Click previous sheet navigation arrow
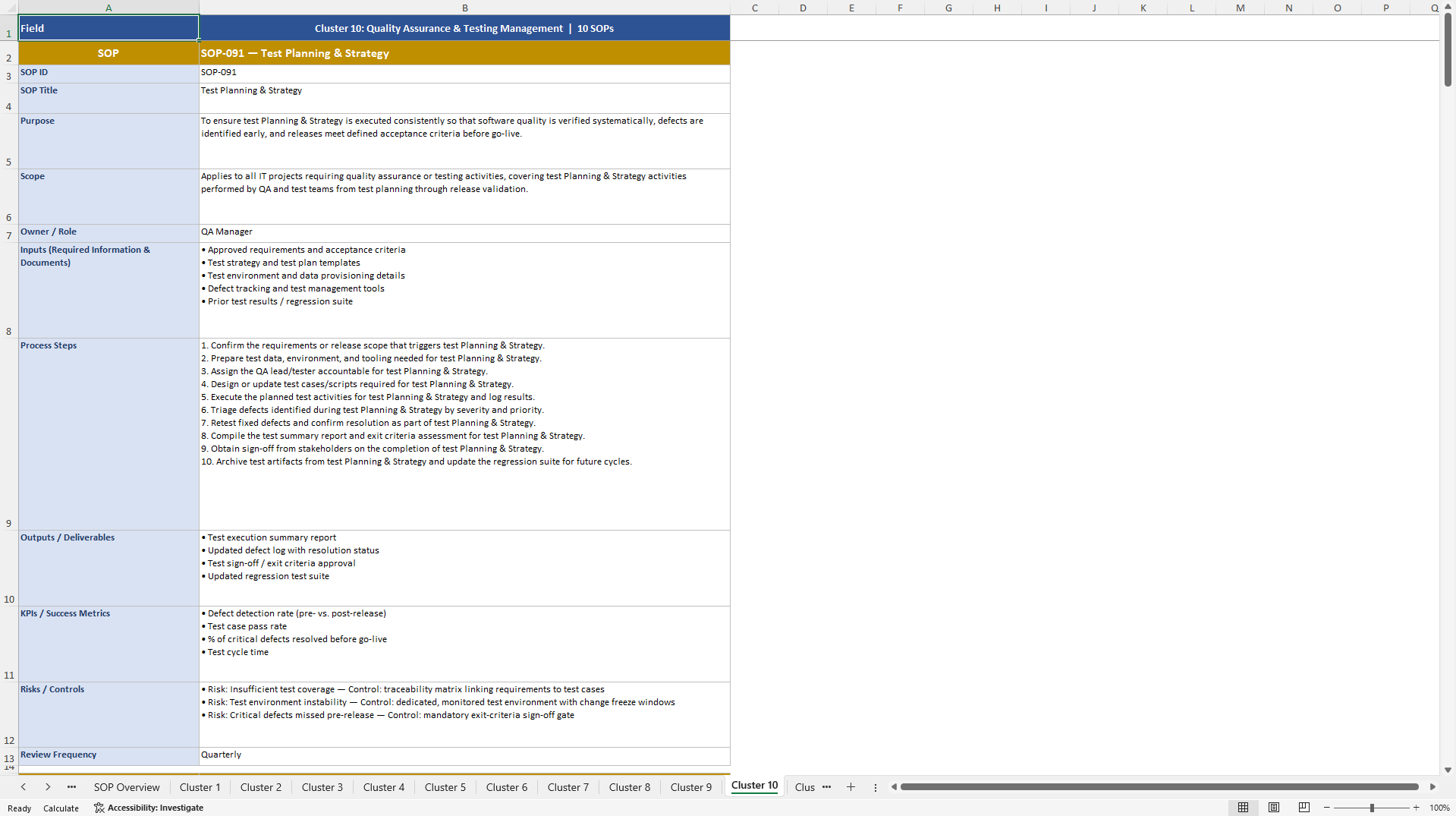The width and height of the screenshot is (1456, 816). coord(24,787)
